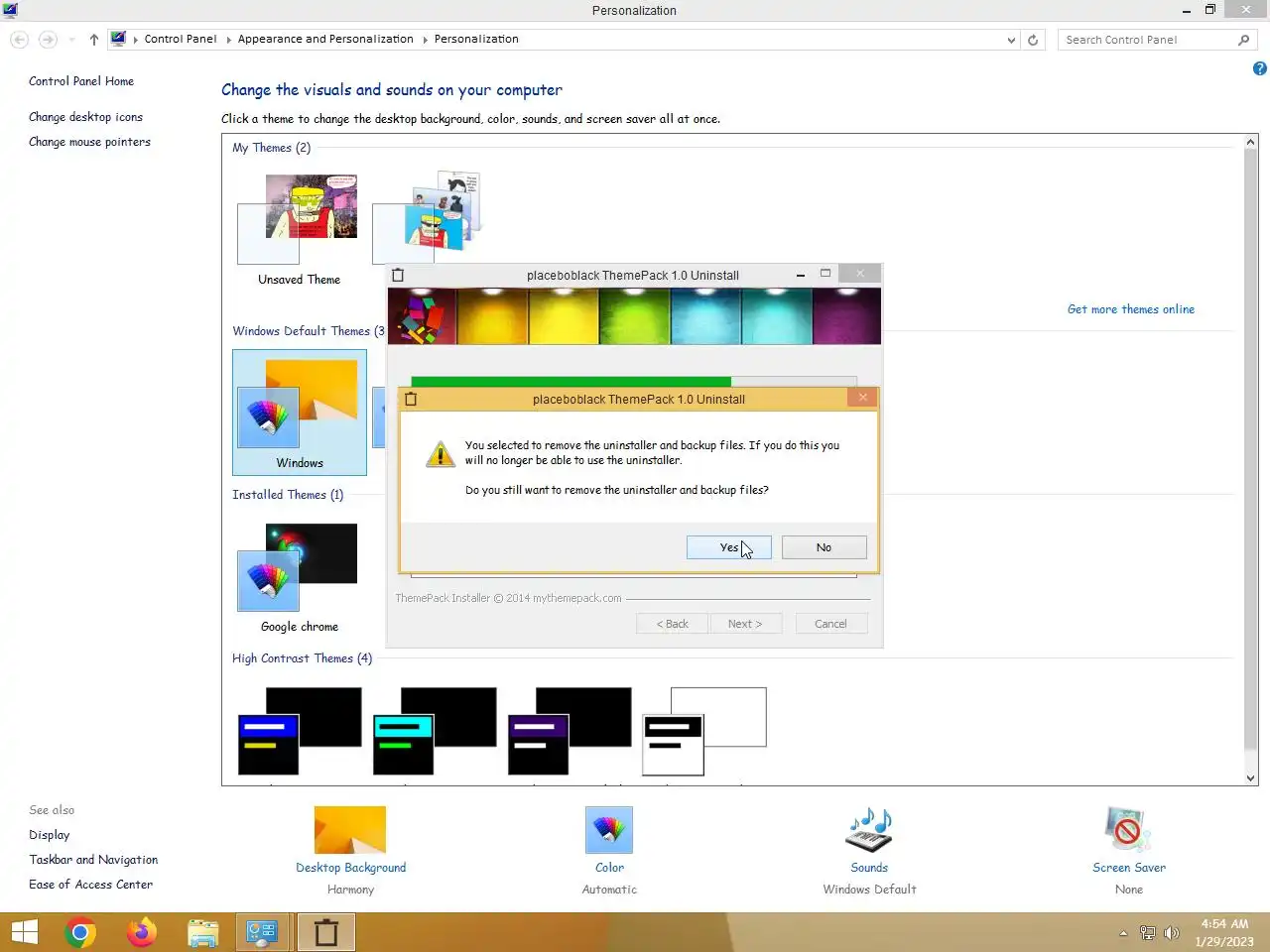Screen dimensions: 1270x952
Task: Select blue-titled high contrast theme
Action: click(x=299, y=732)
